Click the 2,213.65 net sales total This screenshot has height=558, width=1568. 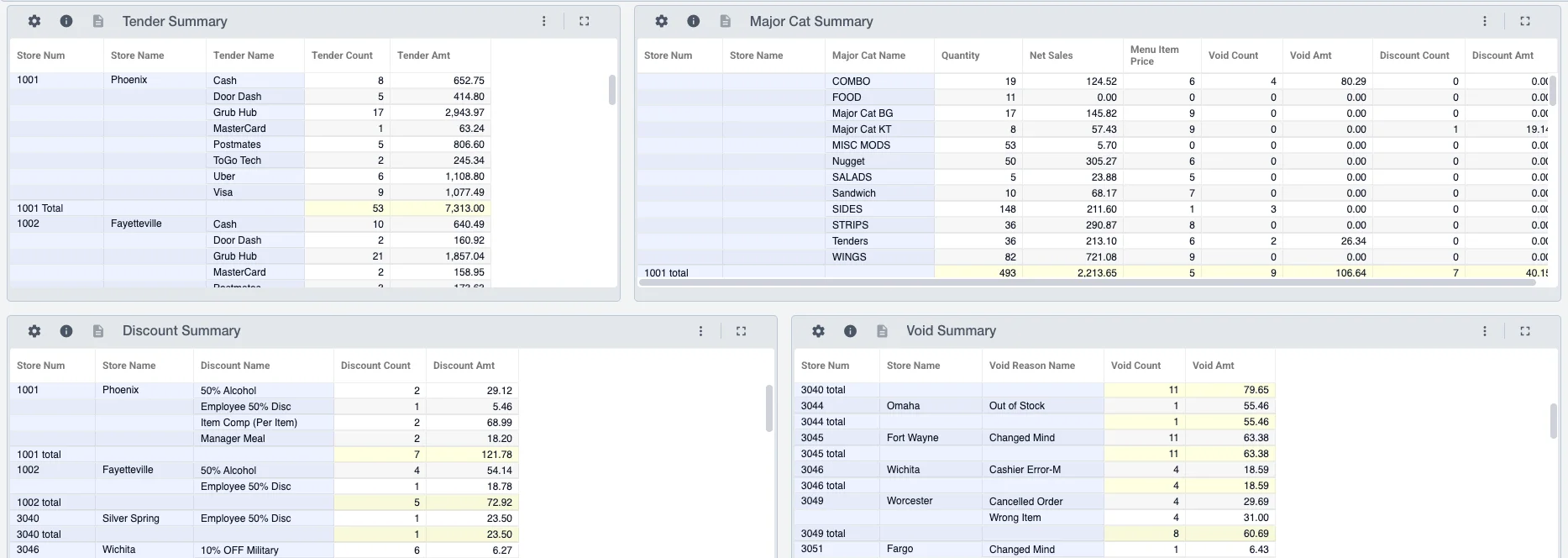1097,273
